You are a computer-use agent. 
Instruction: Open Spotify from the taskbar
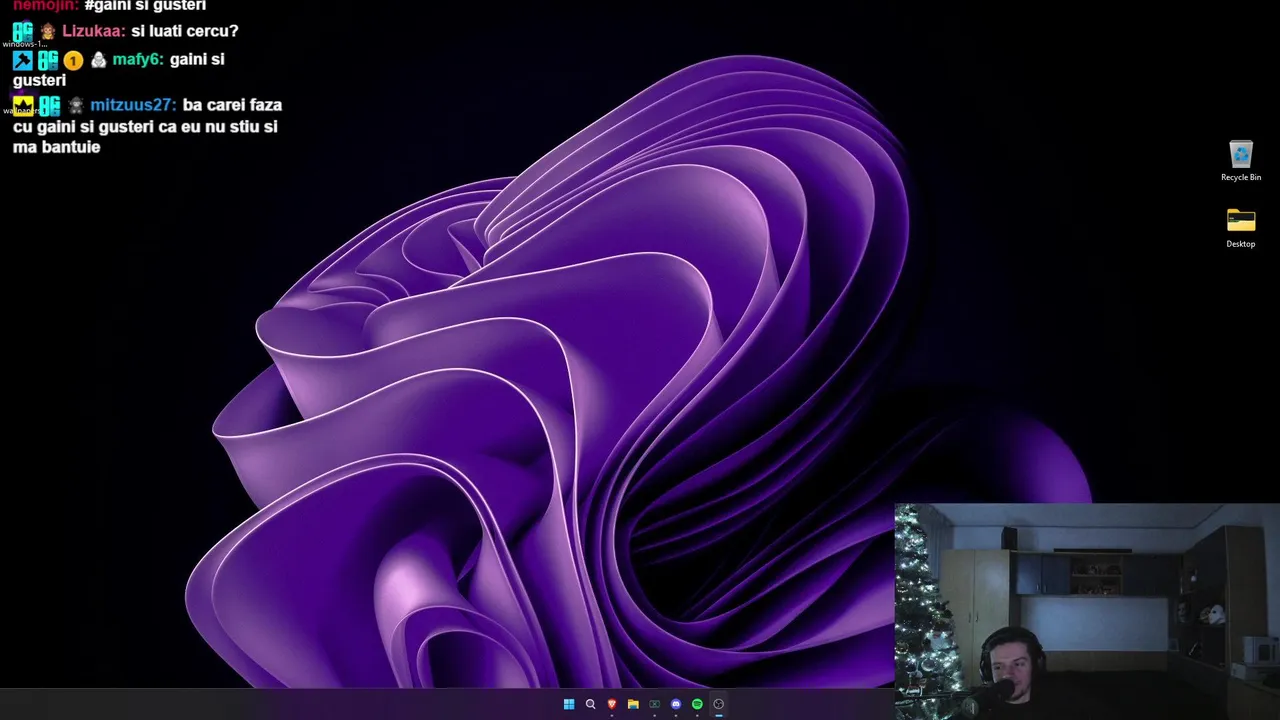tap(697, 704)
